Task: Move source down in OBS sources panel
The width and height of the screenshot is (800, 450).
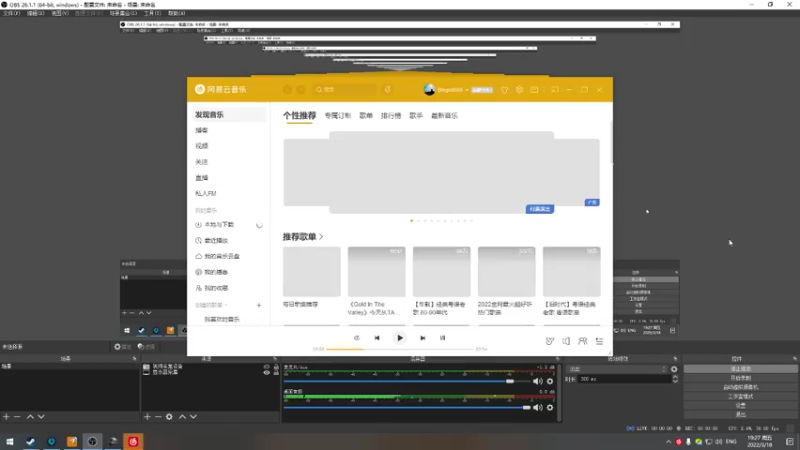Action: 193,417
